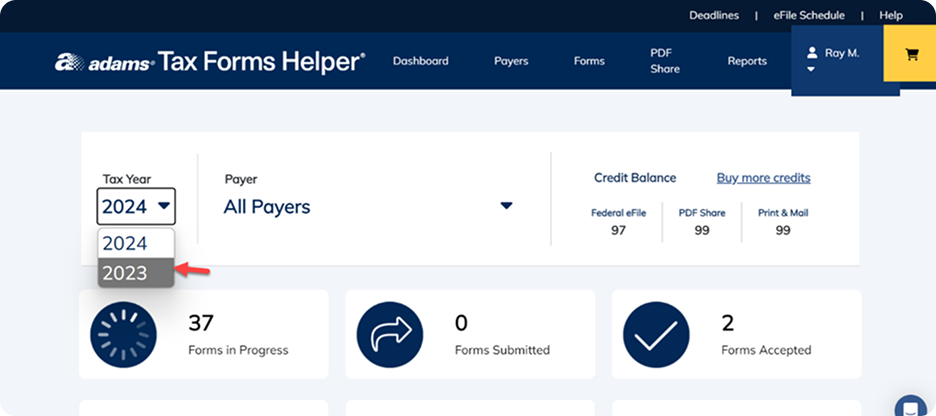
Task: Click the Help link
Action: pos(891,16)
